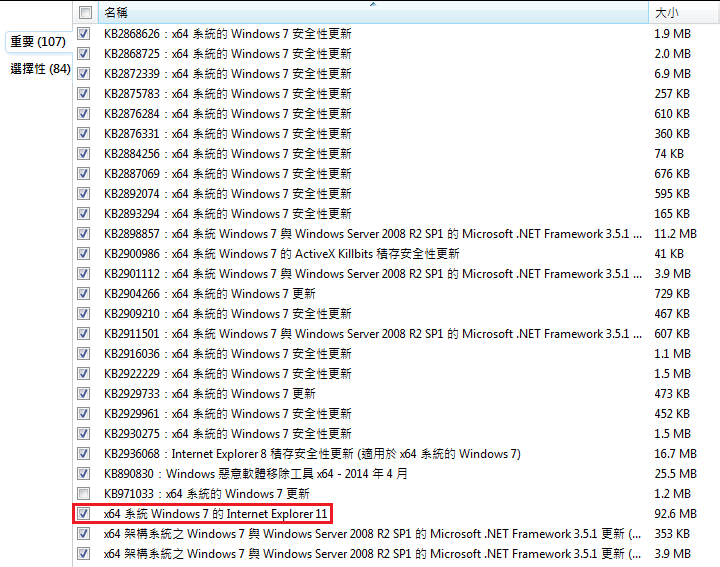Screen dimensions: 720x567
Task: Uncheck the KB2901112 update checkbox
Action: point(84,274)
